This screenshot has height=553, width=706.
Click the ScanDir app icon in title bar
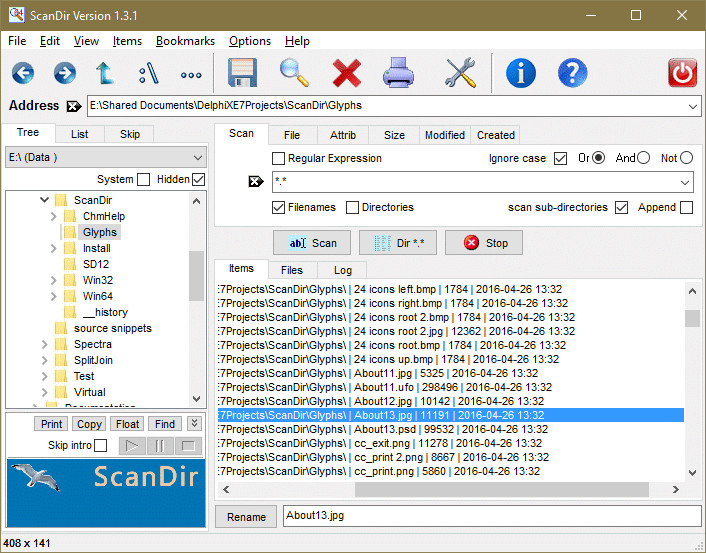[17, 15]
